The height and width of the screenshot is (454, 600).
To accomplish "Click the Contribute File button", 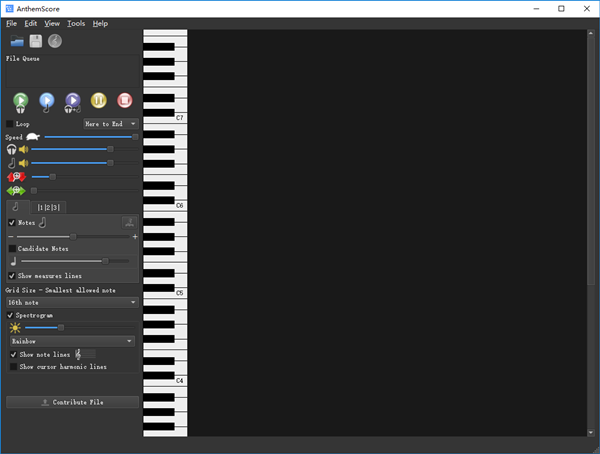I will tap(71, 402).
